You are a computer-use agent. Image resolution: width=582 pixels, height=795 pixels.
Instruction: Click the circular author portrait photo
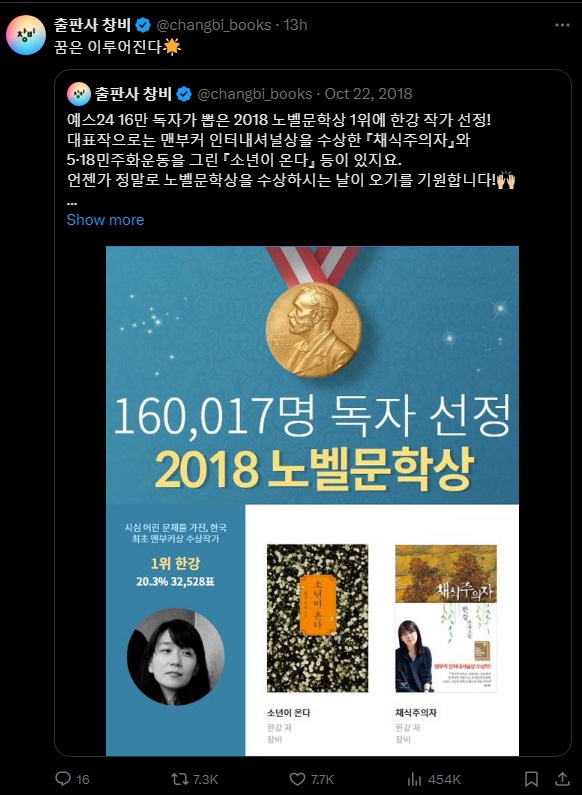[176, 657]
